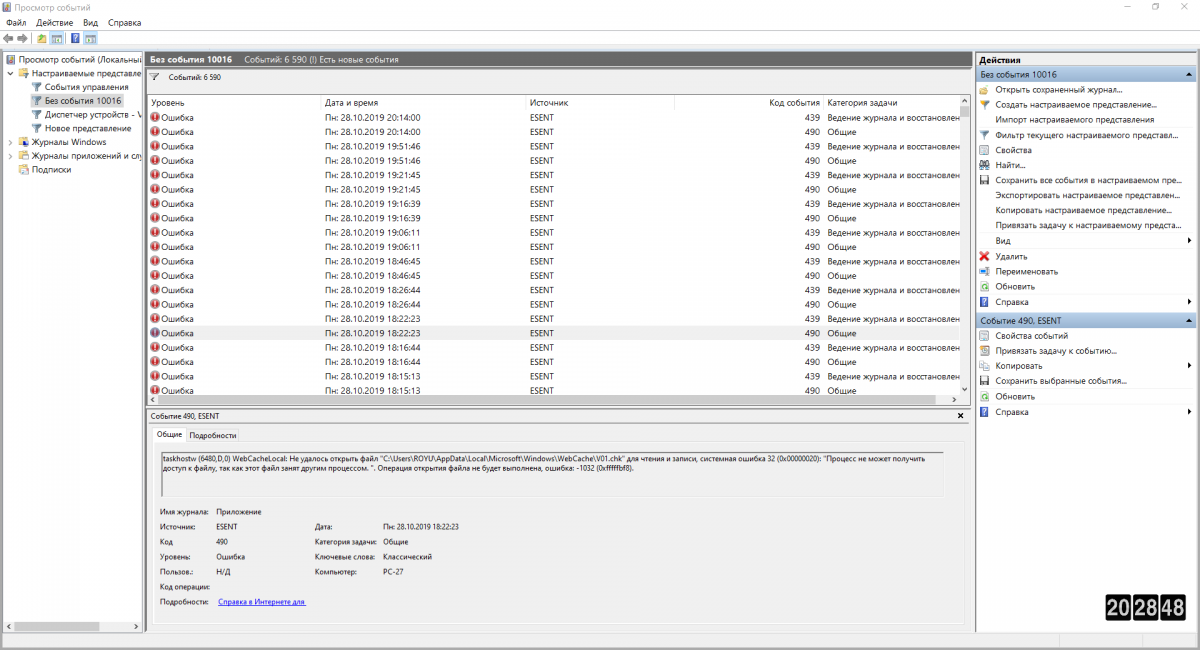Expand the Журналы приложений и служб node
Image resolution: width=1200 pixels, height=650 pixels.
coord(11,156)
